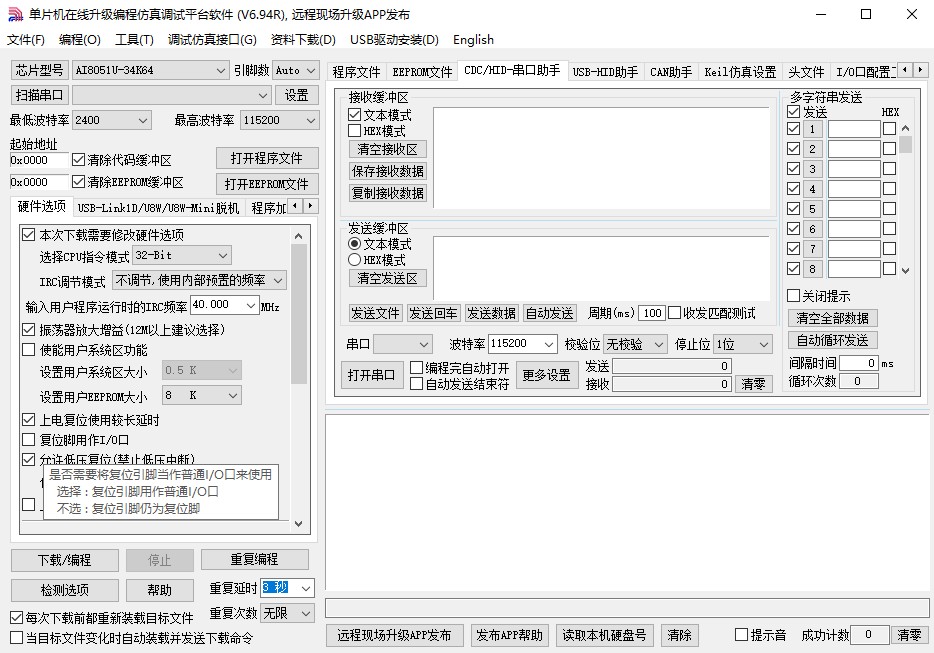Toggle HEX checkbox for string row 1
The width and height of the screenshot is (934, 653).
[x=889, y=129]
